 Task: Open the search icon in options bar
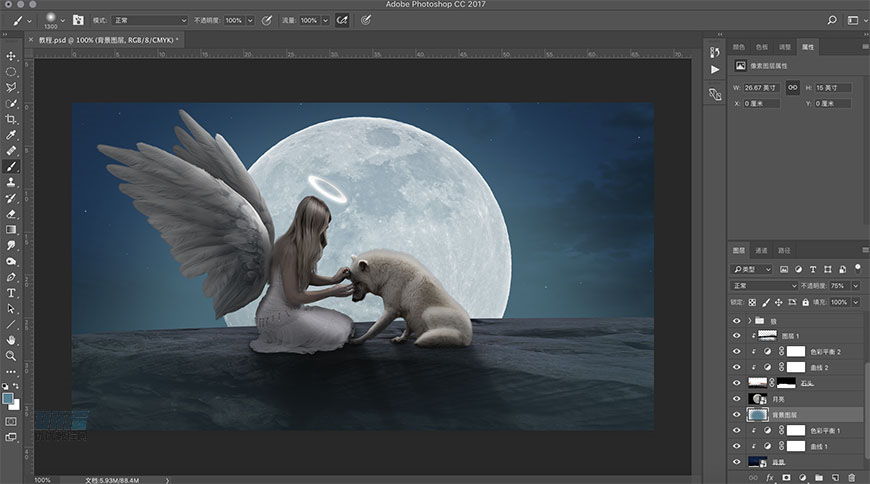coord(832,20)
